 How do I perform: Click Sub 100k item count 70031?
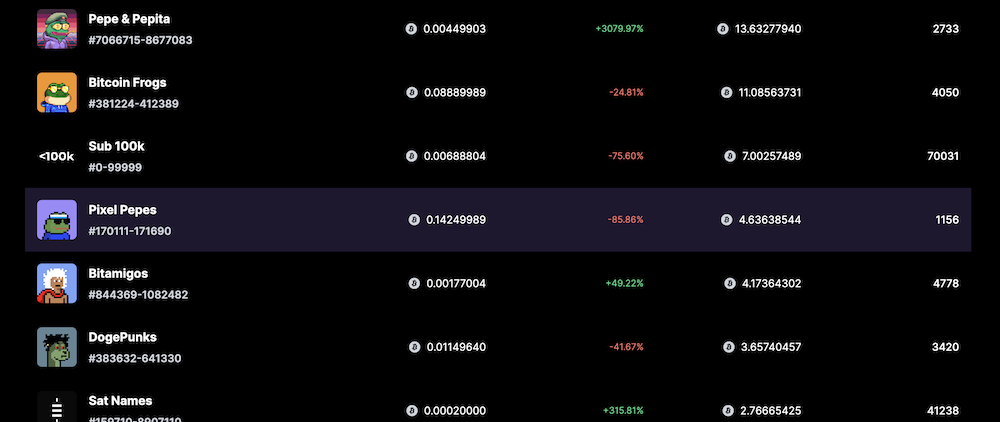tap(943, 156)
